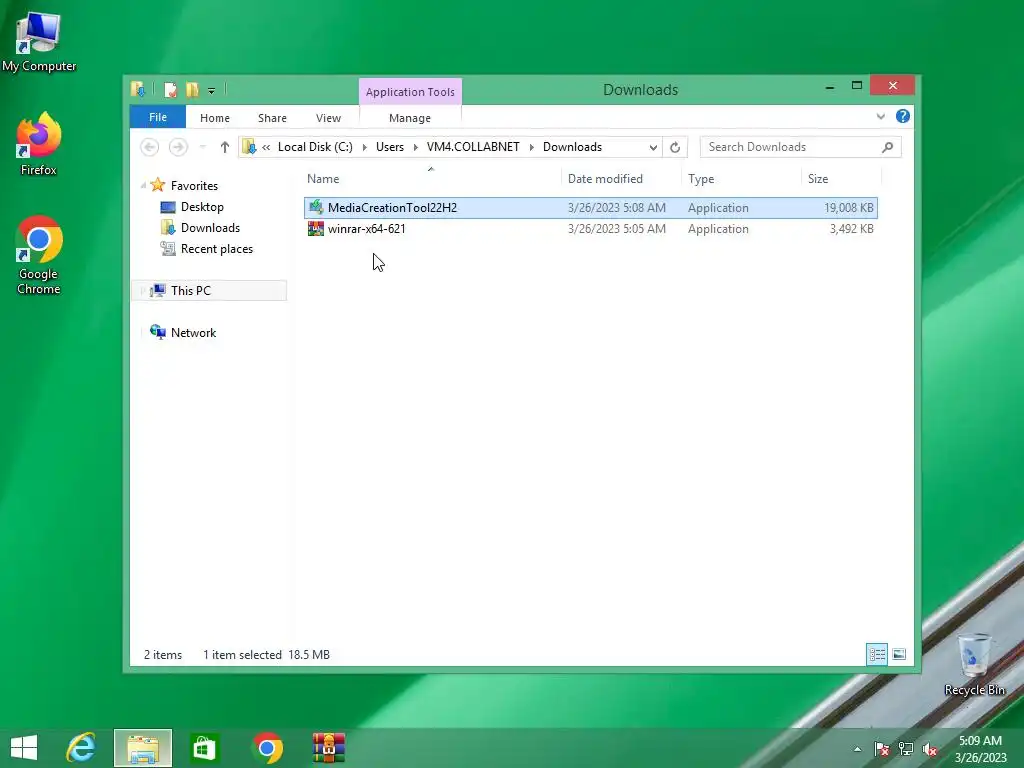This screenshot has width=1024, height=768.
Task: Select File Explorer in the taskbar
Action: point(143,748)
